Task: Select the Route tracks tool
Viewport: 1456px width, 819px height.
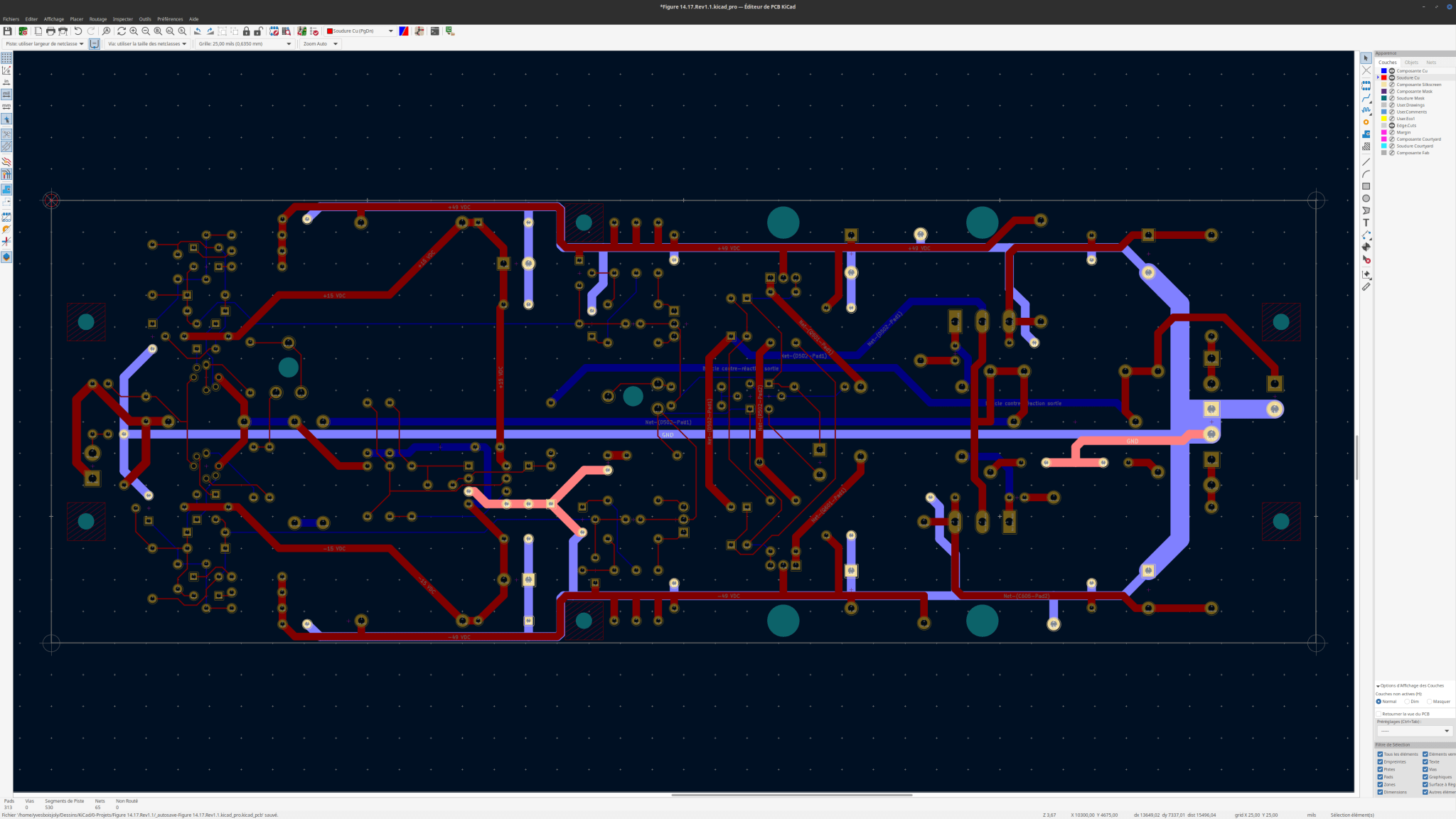Action: point(1366,98)
